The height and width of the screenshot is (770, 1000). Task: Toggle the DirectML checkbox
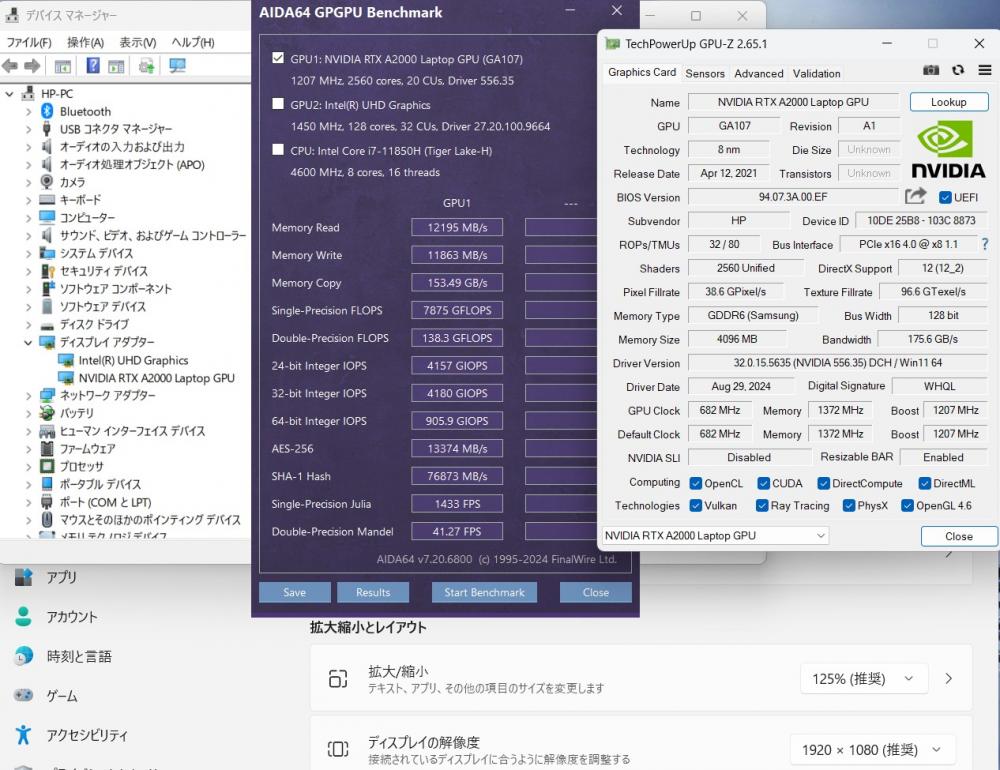(x=925, y=484)
